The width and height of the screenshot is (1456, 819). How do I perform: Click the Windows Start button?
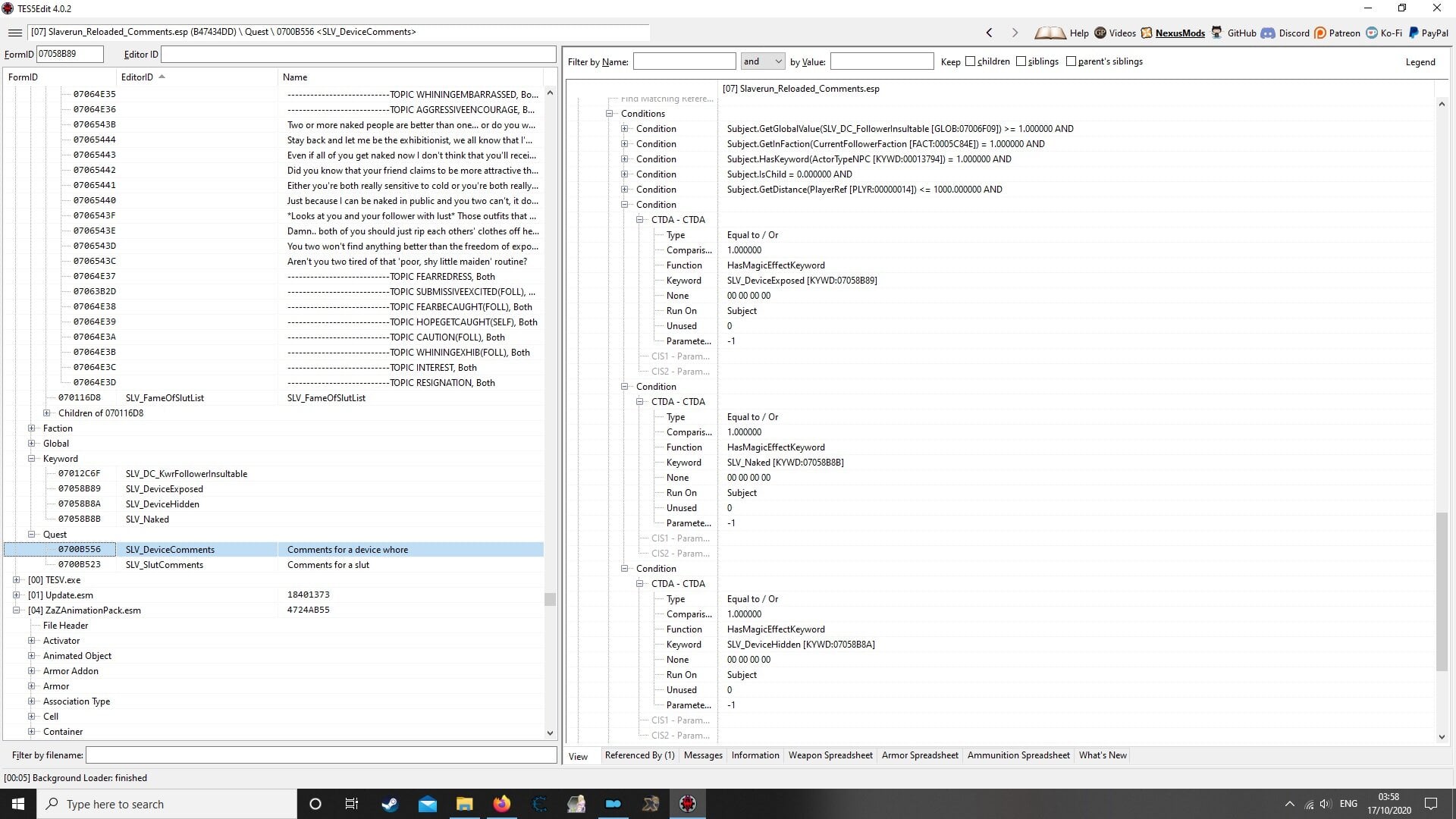[18, 804]
